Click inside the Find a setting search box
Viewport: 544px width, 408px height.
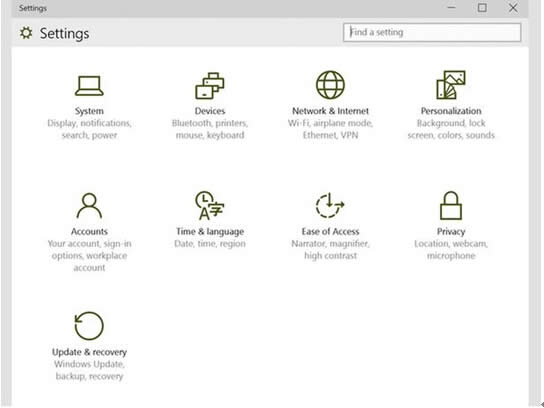coord(432,32)
